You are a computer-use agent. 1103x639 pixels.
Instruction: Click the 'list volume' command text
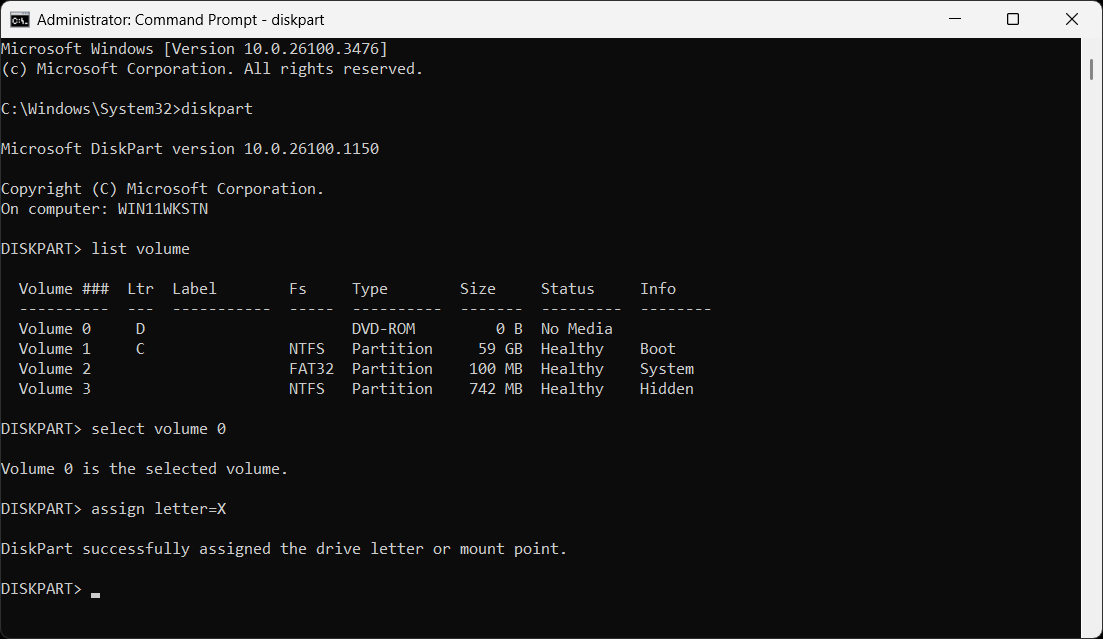click(141, 249)
